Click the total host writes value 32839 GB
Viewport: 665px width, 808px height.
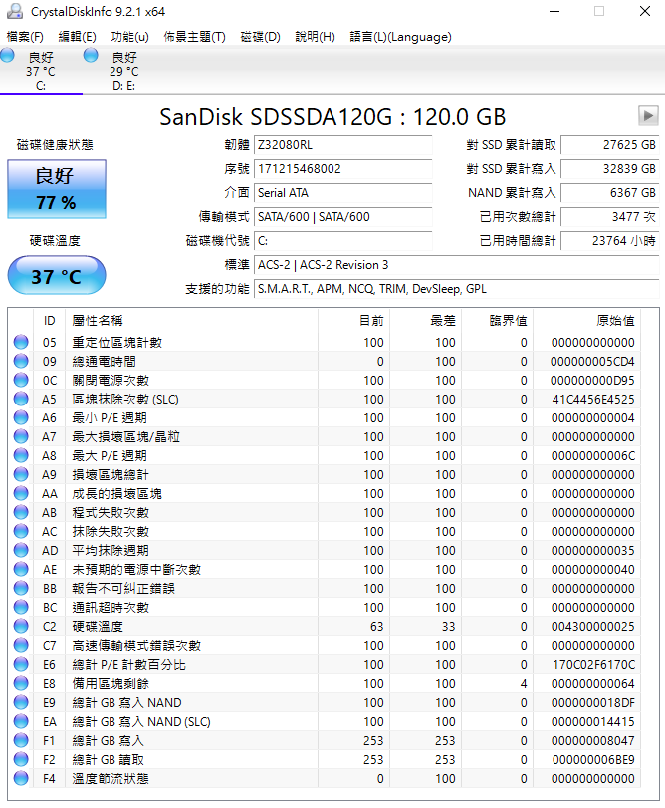coord(610,169)
